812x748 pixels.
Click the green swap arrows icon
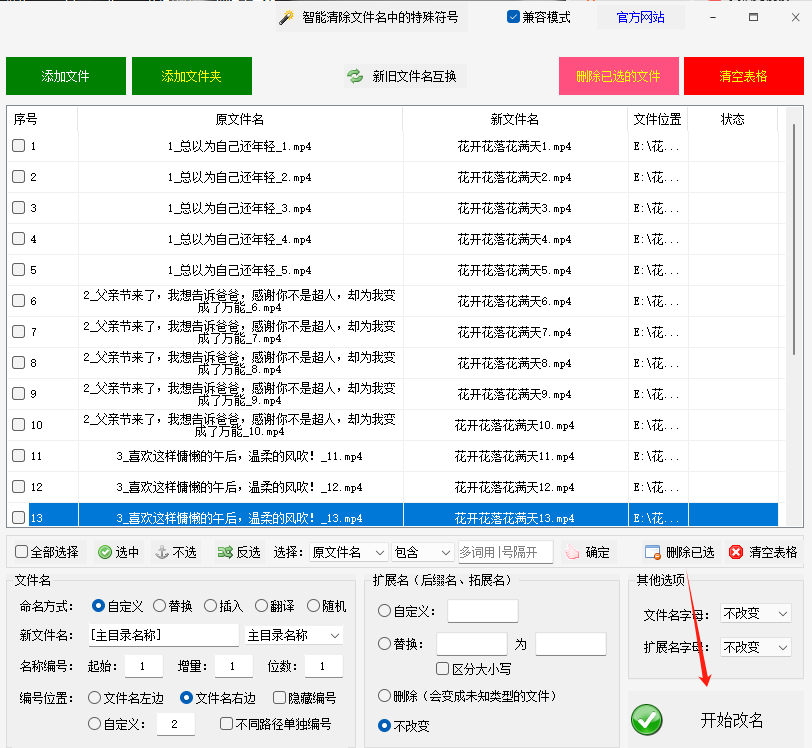[x=355, y=76]
